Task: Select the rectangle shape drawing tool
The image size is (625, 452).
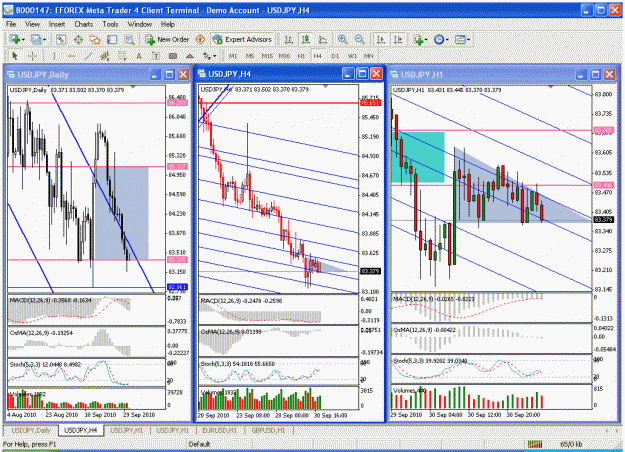Action: (x=173, y=56)
